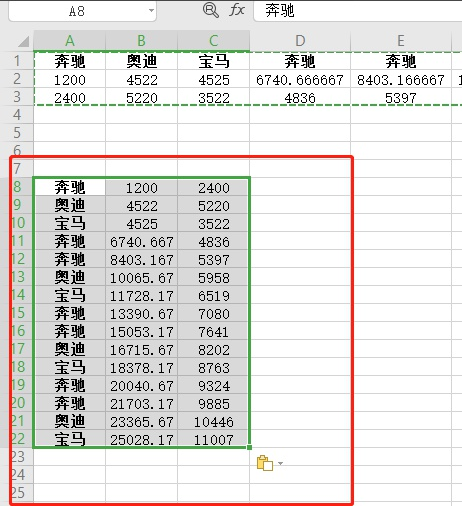Image resolution: width=462 pixels, height=506 pixels.
Task: Select column C header
Action: (x=214, y=41)
